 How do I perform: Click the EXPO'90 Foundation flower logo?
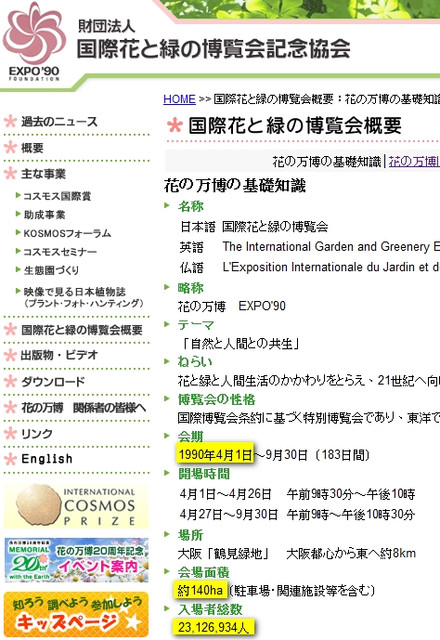pos(34,42)
